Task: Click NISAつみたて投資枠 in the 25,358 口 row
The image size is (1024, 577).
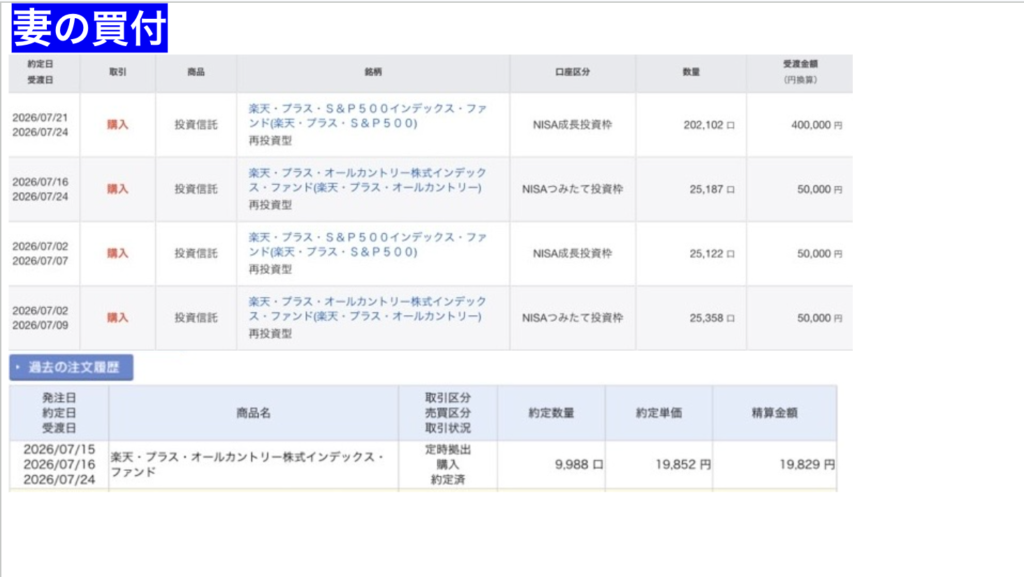Action: [x=572, y=318]
